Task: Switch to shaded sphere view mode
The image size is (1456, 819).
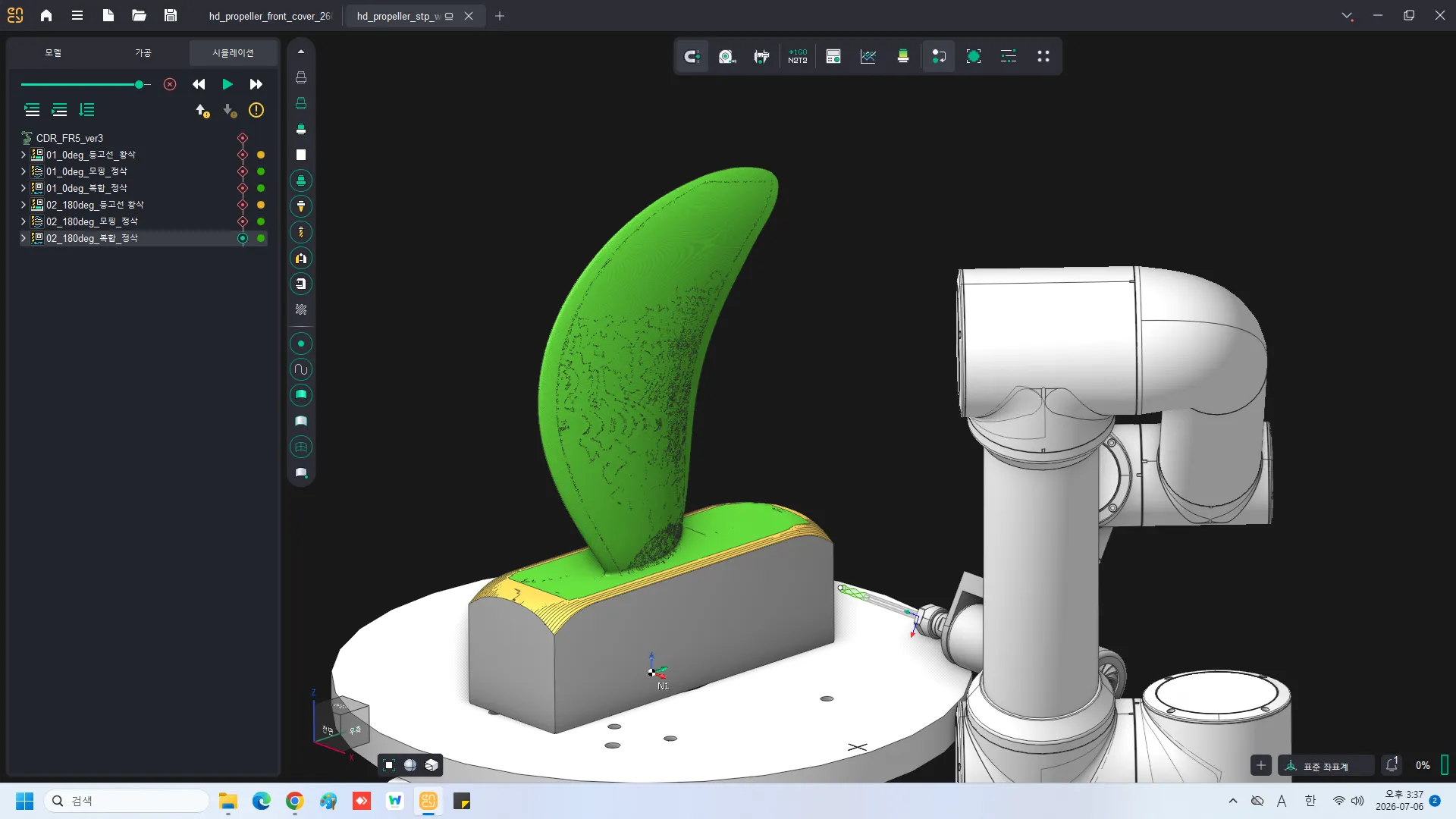Action: click(x=410, y=765)
